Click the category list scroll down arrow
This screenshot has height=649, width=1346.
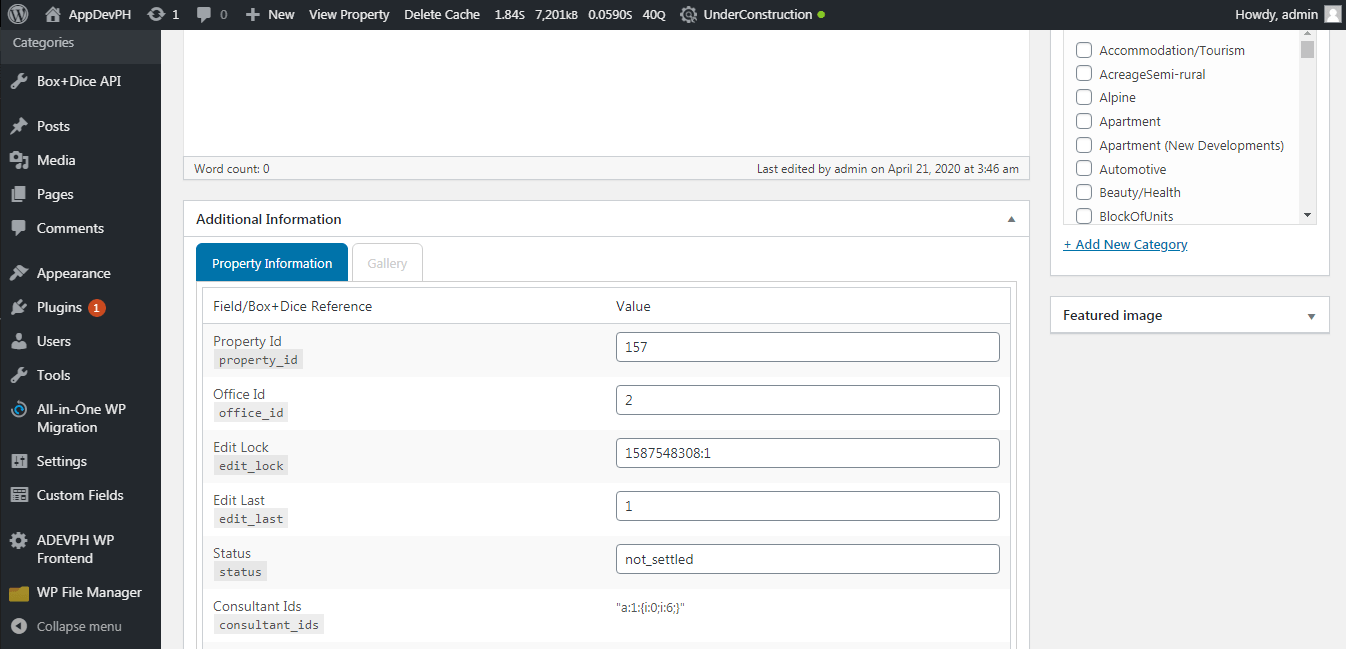pyautogui.click(x=1307, y=215)
